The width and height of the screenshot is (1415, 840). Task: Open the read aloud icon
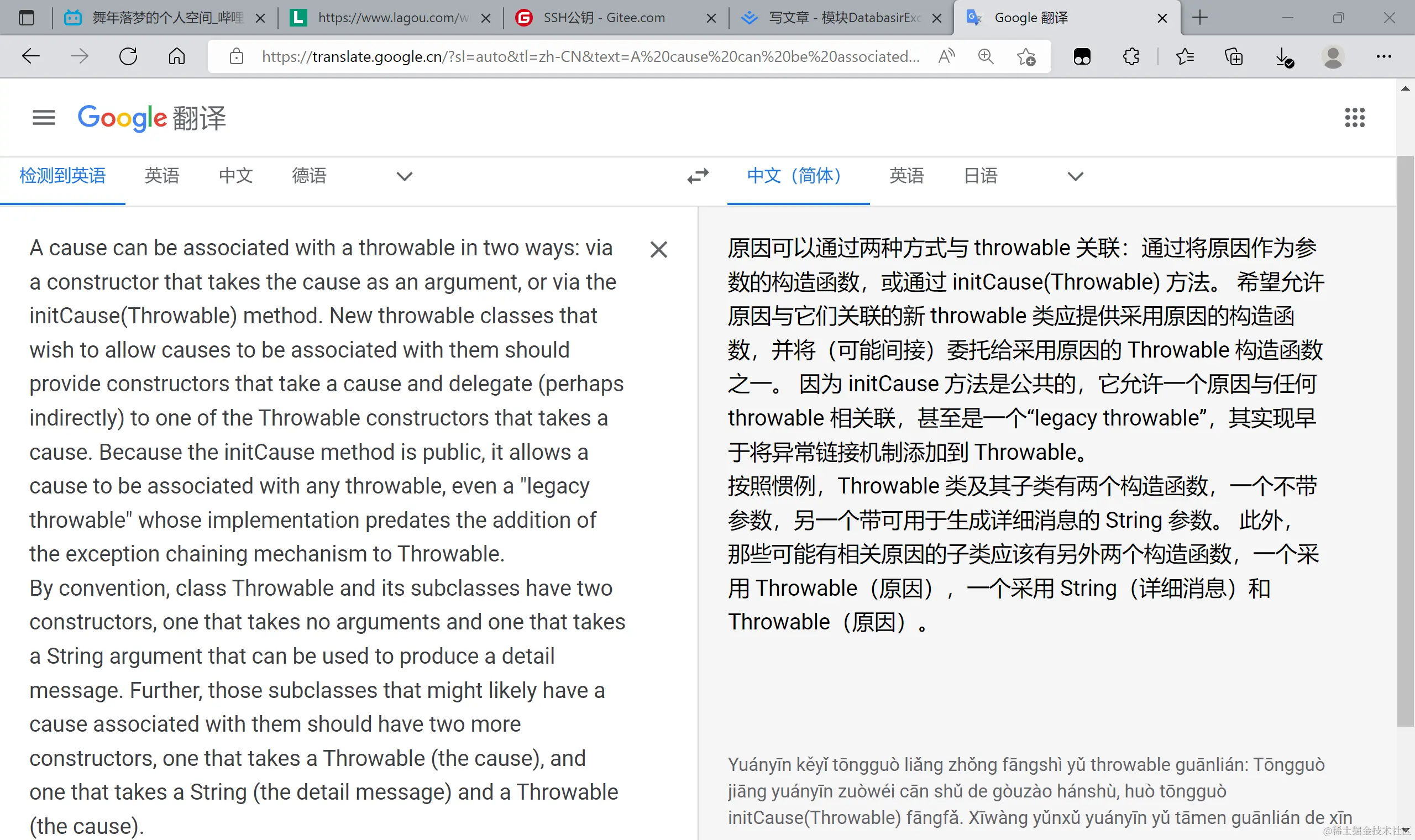pyautogui.click(x=946, y=56)
